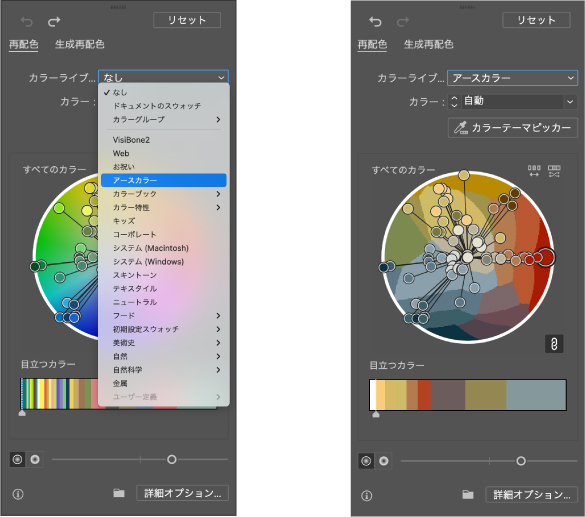
Task: Click the undo arrow in right panel
Action: pos(375,22)
